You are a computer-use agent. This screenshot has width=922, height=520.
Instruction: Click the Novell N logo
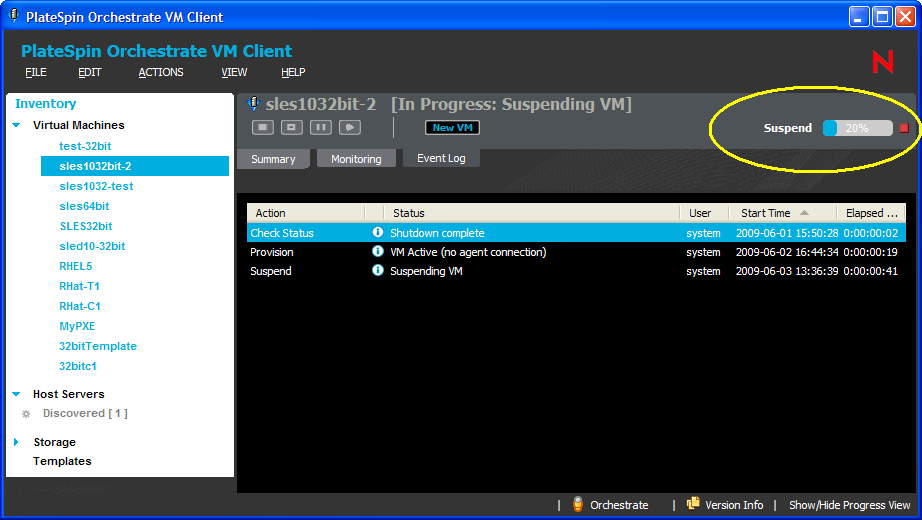(x=883, y=62)
